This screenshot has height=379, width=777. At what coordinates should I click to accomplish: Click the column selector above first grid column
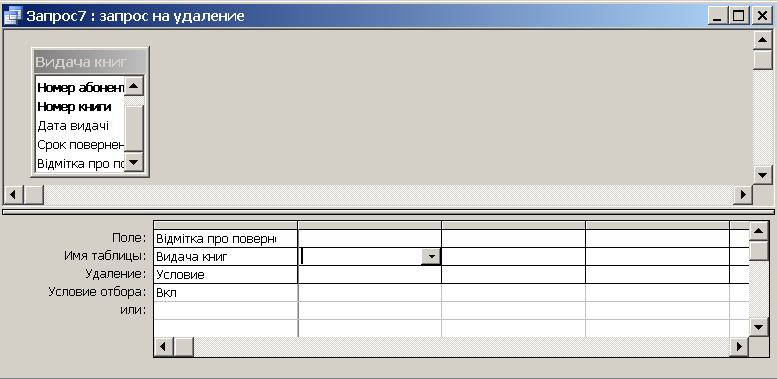pos(226,225)
